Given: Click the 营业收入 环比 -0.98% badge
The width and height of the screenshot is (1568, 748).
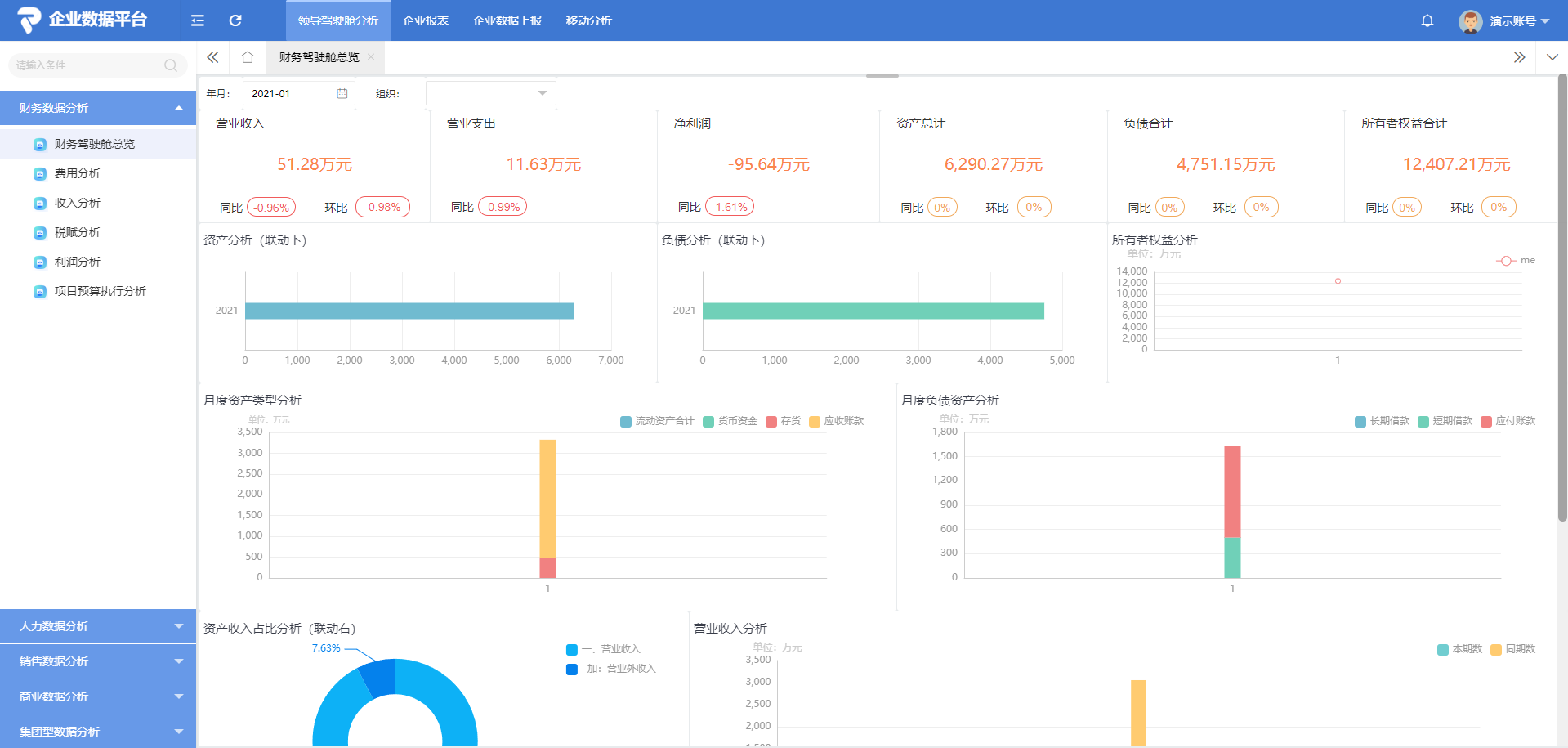Looking at the screenshot, I should 382,208.
